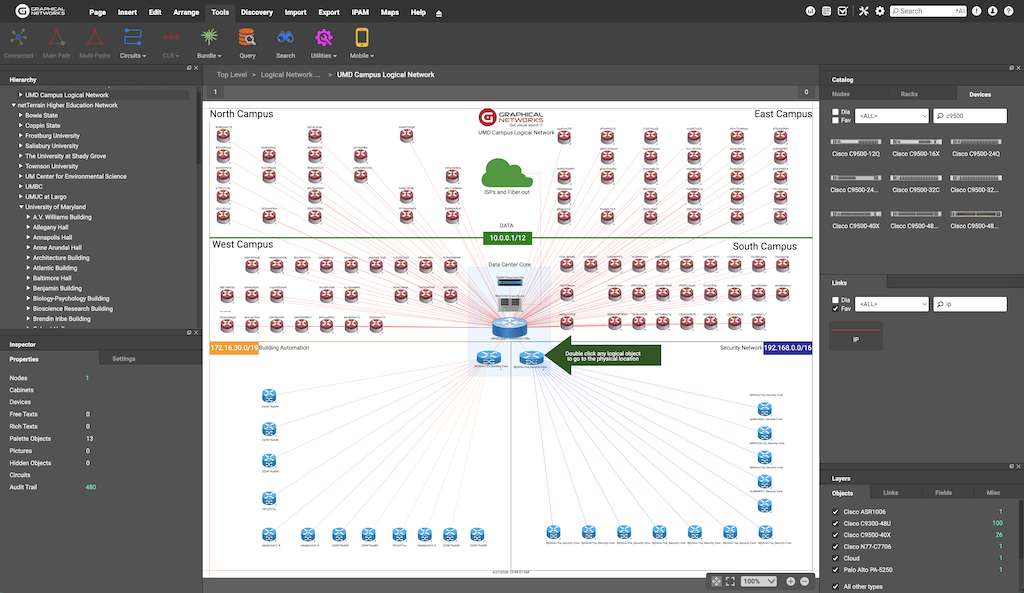Open the Page menu
1024x593 pixels.
[x=97, y=12]
